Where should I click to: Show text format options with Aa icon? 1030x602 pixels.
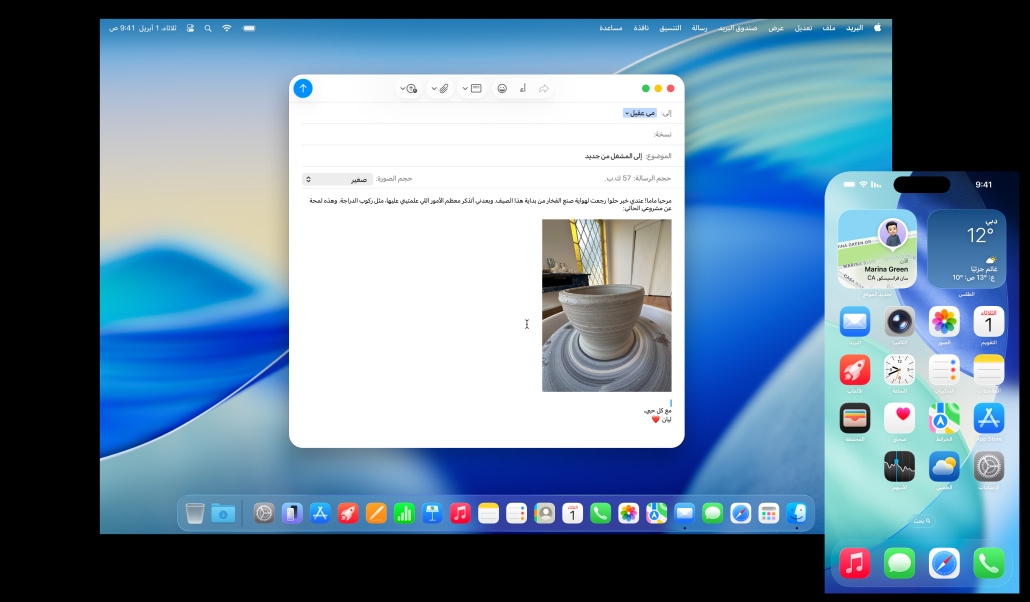coord(523,88)
